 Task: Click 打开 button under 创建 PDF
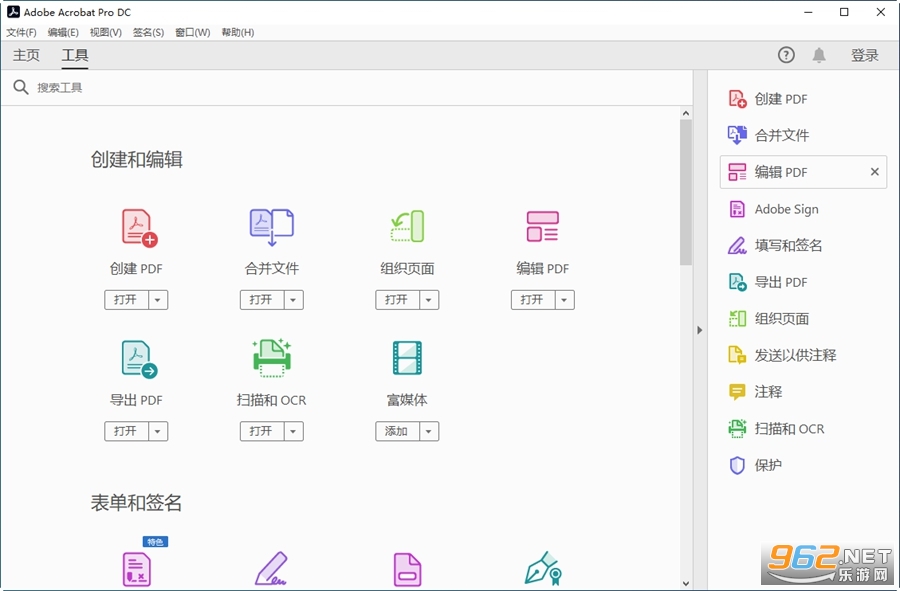click(x=126, y=300)
